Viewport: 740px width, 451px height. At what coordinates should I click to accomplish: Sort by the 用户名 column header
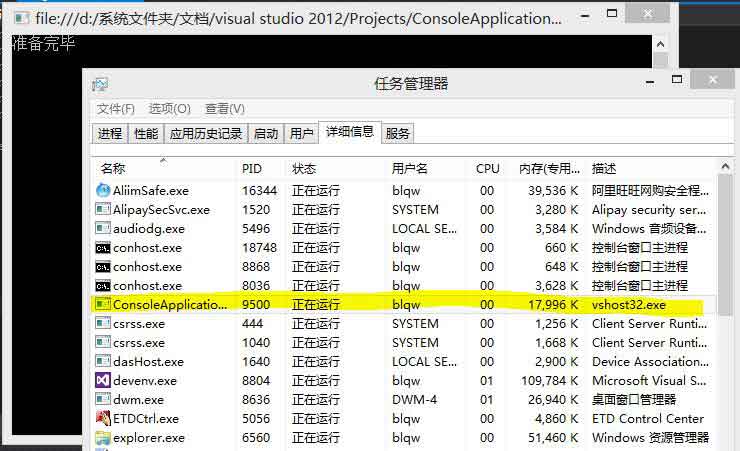pyautogui.click(x=410, y=169)
